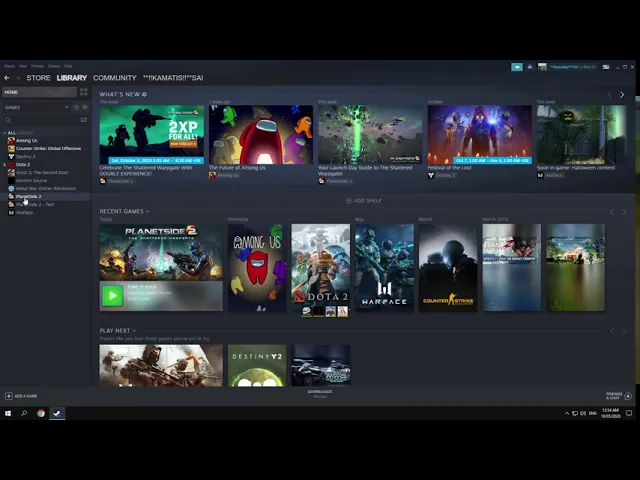
Task: Open 2XP For All news thumbnail
Action: [x=151, y=135]
